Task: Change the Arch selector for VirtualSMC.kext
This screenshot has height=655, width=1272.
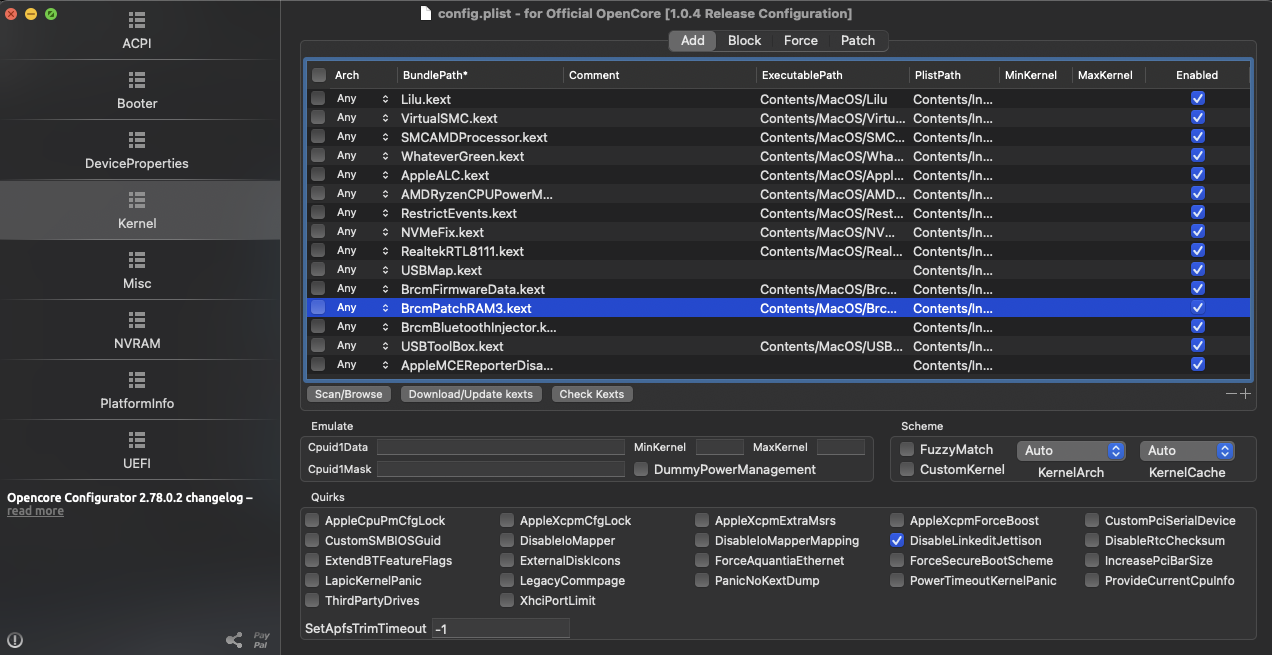Action: 385,118
